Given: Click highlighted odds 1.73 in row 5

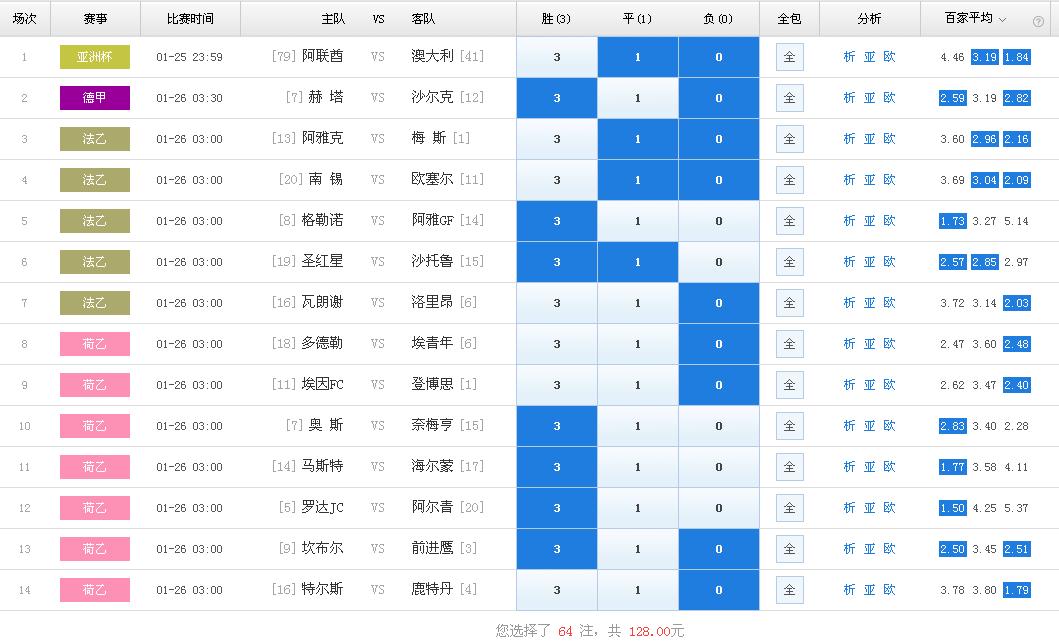Looking at the screenshot, I should 952,221.
